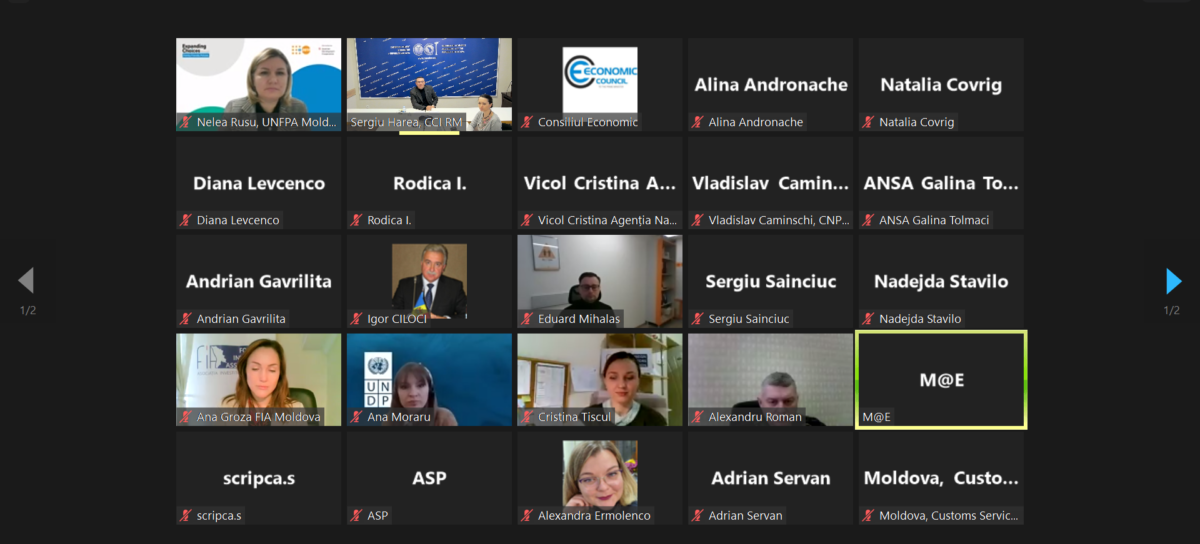1200x544 pixels.
Task: Select Alexandra Ermolenco video tile
Action: (600, 478)
